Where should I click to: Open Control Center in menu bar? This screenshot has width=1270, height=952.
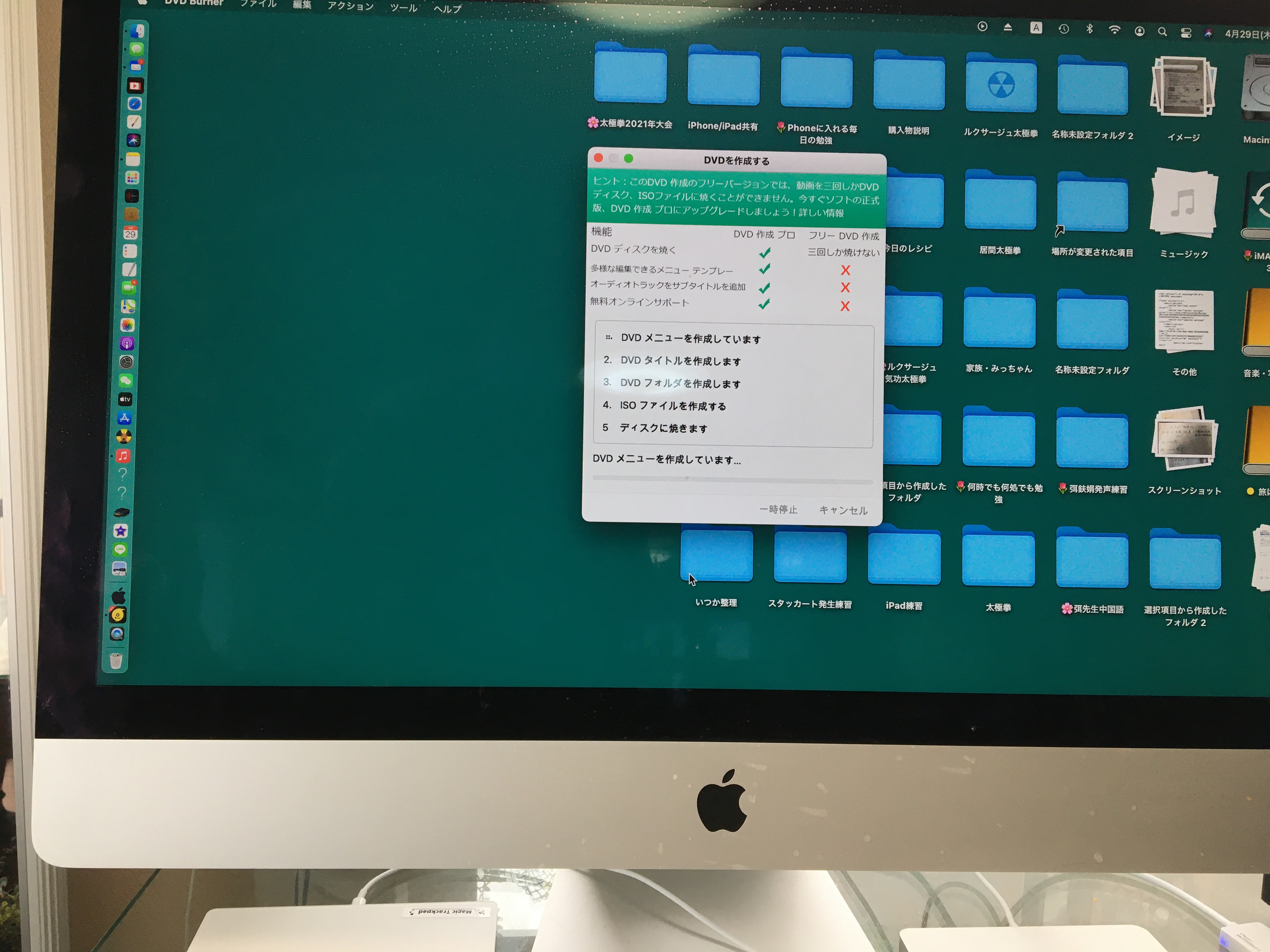pyautogui.click(x=1186, y=33)
